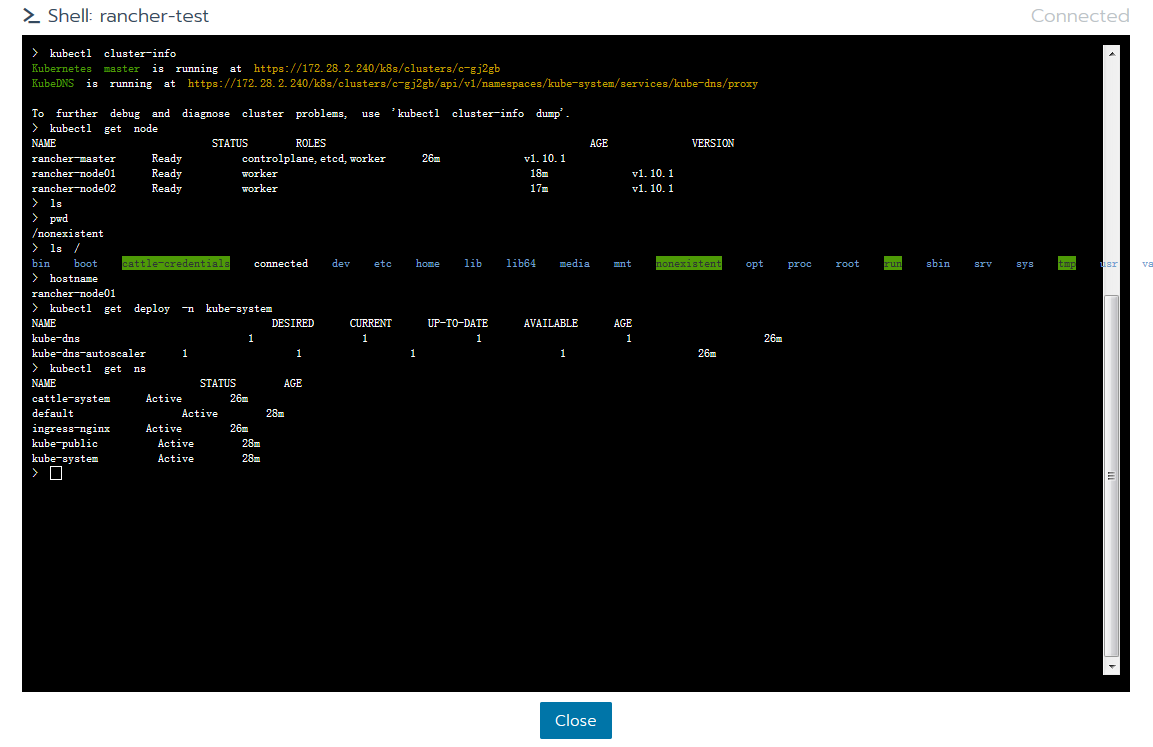This screenshot has height=747, width=1153.
Task: Click the rancher-master node name
Action: tap(74, 159)
